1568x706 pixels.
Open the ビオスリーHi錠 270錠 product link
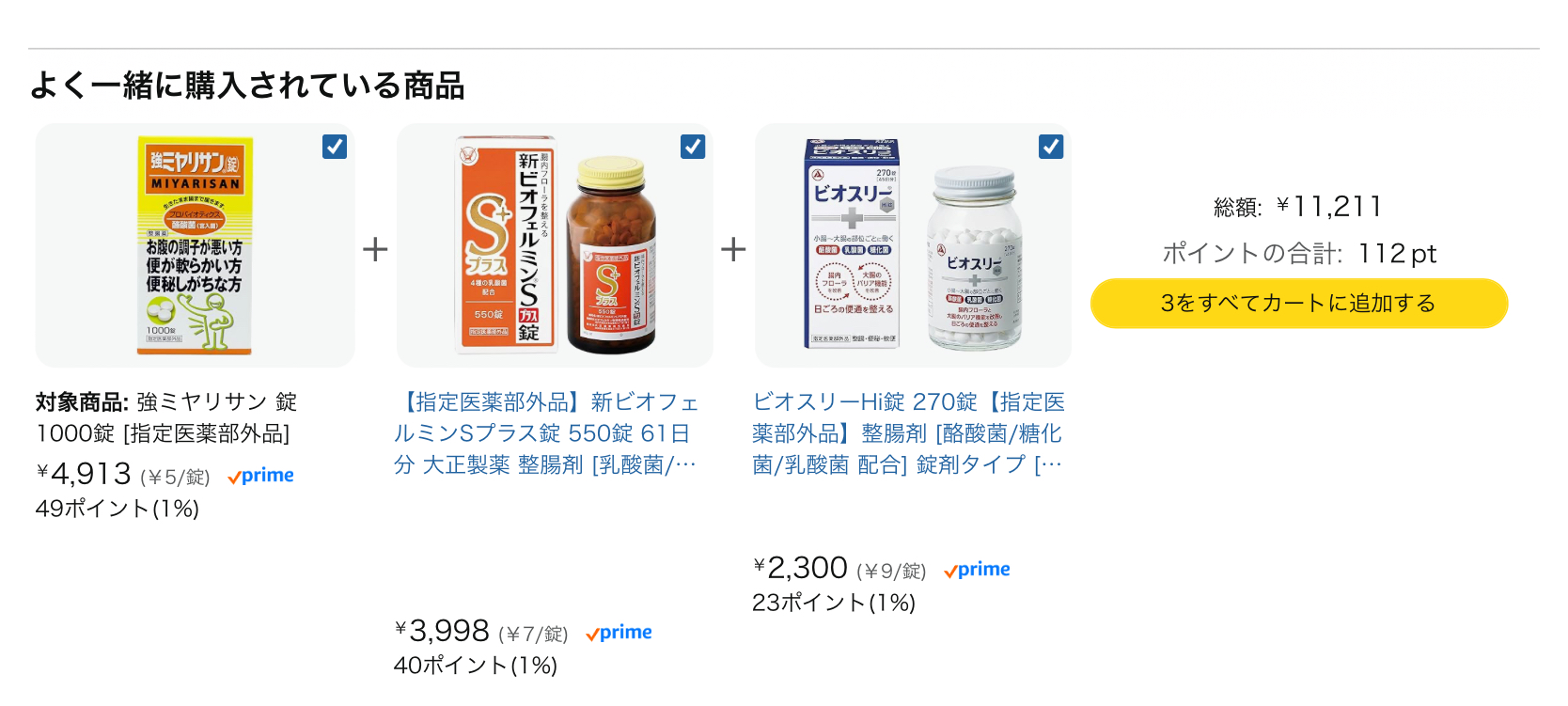pos(908,433)
